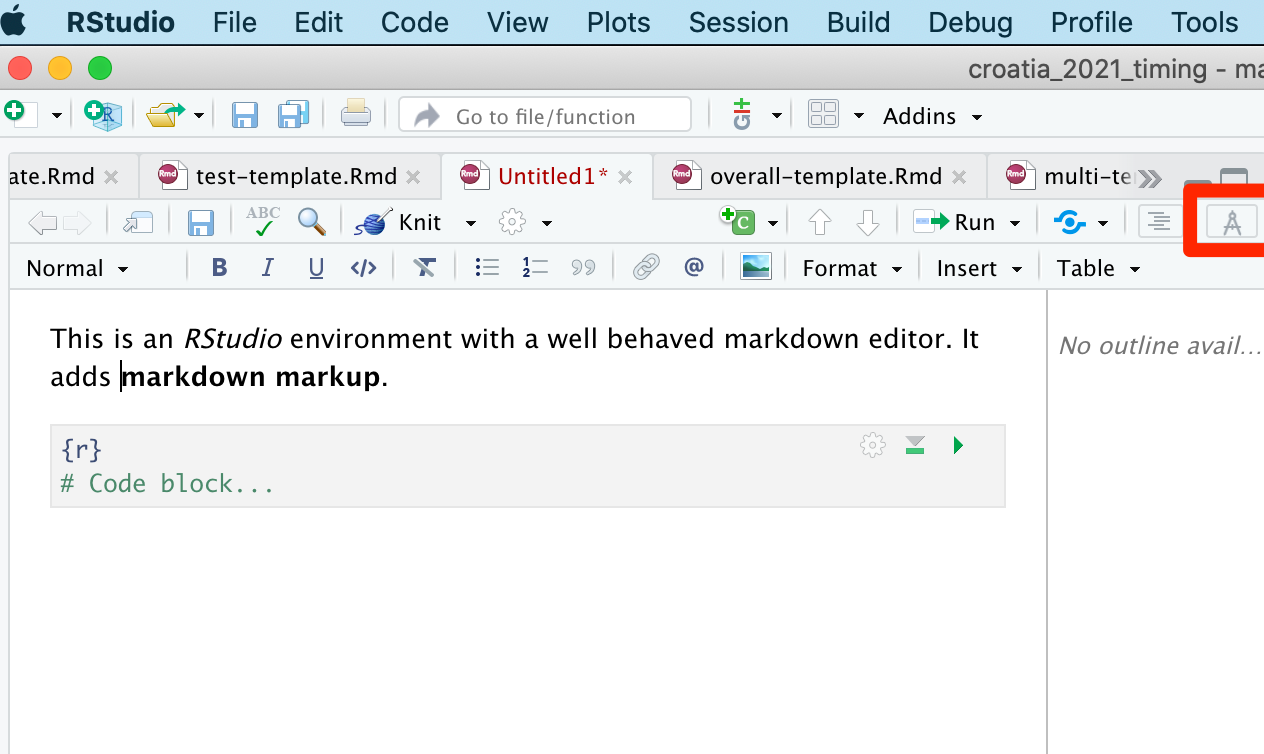This screenshot has width=1264, height=754.
Task: Click the Go to file/function field
Action: pos(545,115)
